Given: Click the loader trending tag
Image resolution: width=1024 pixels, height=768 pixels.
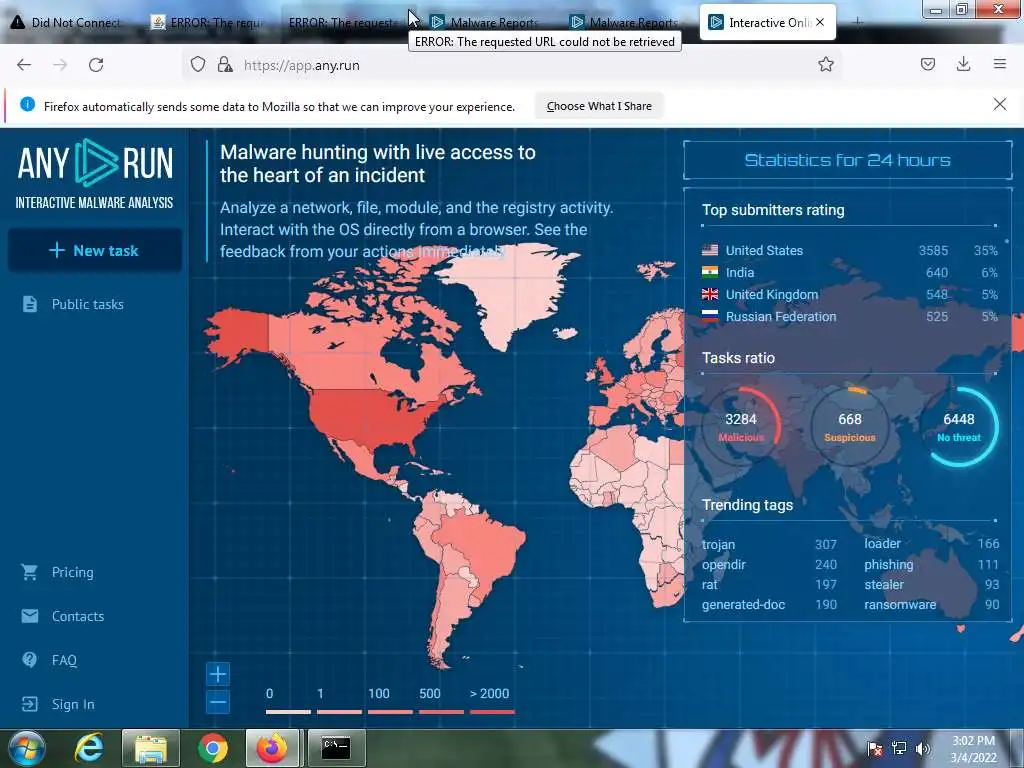Looking at the screenshot, I should tap(882, 543).
